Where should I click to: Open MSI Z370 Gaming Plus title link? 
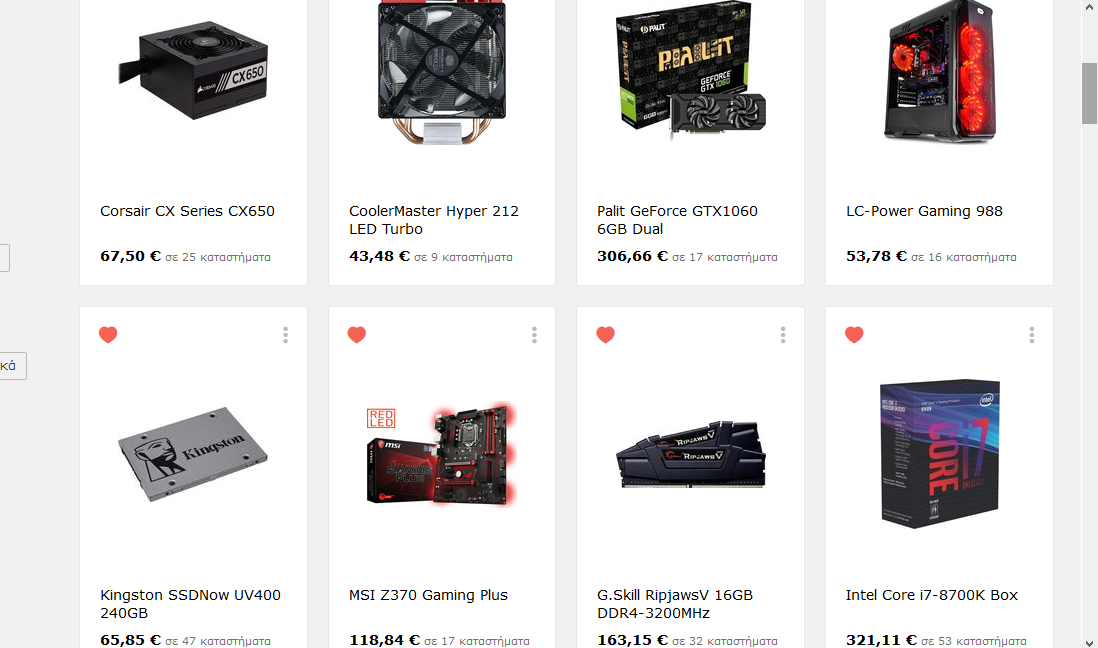pos(428,595)
